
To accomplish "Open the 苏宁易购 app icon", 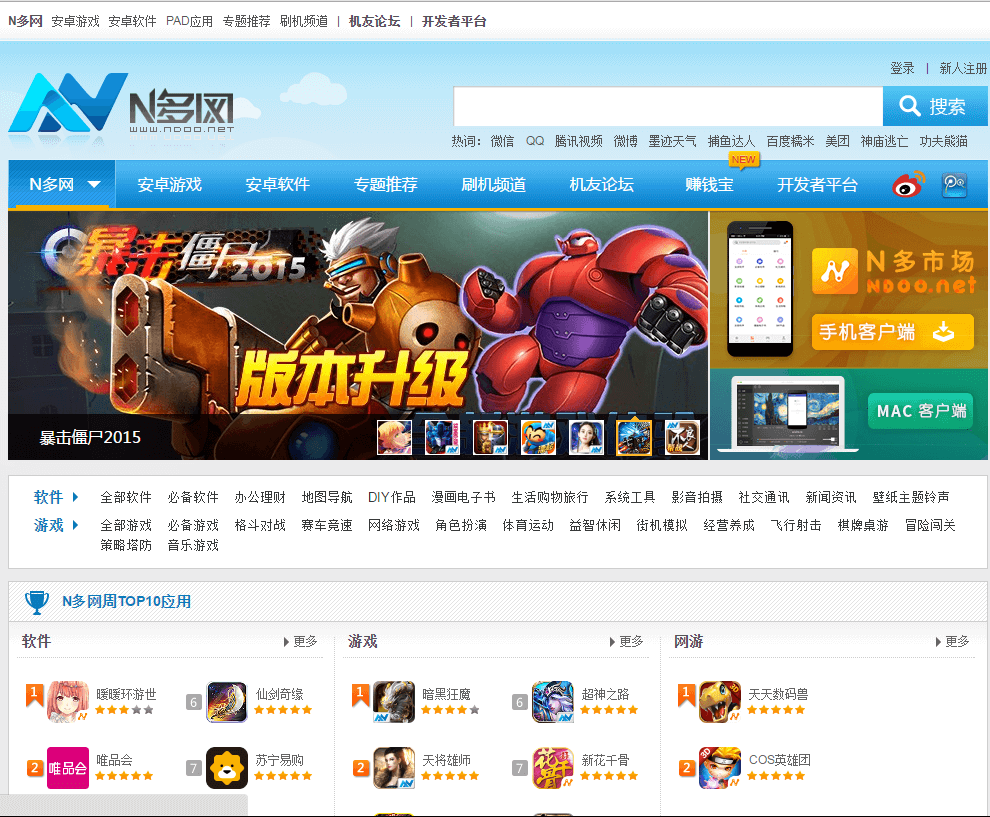I will coord(227,768).
